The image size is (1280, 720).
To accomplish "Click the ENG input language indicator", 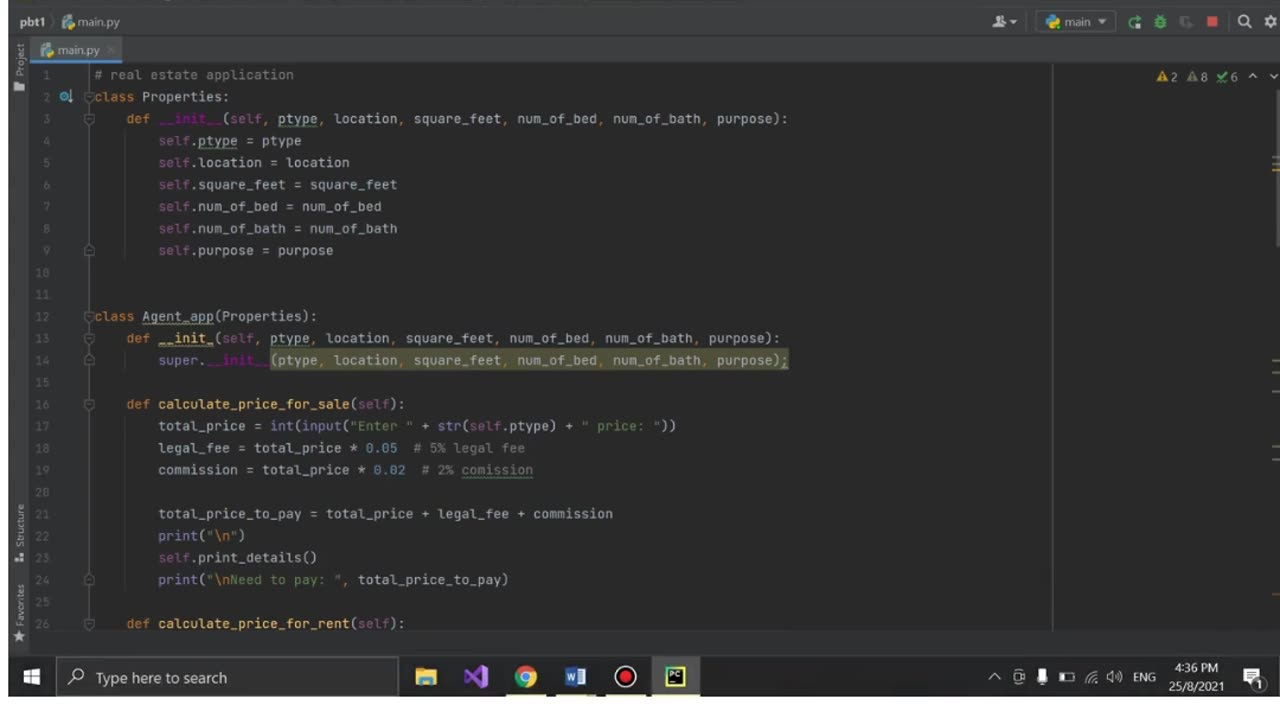I will coord(1144,677).
